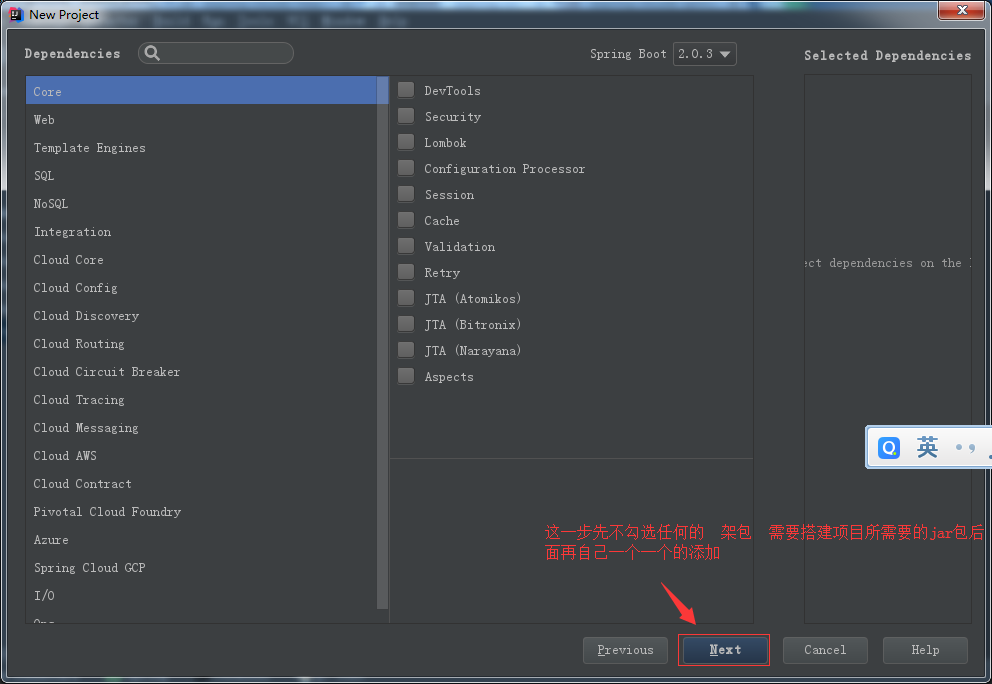Open the Spring Boot version dropdown
The height and width of the screenshot is (684, 992).
[704, 54]
